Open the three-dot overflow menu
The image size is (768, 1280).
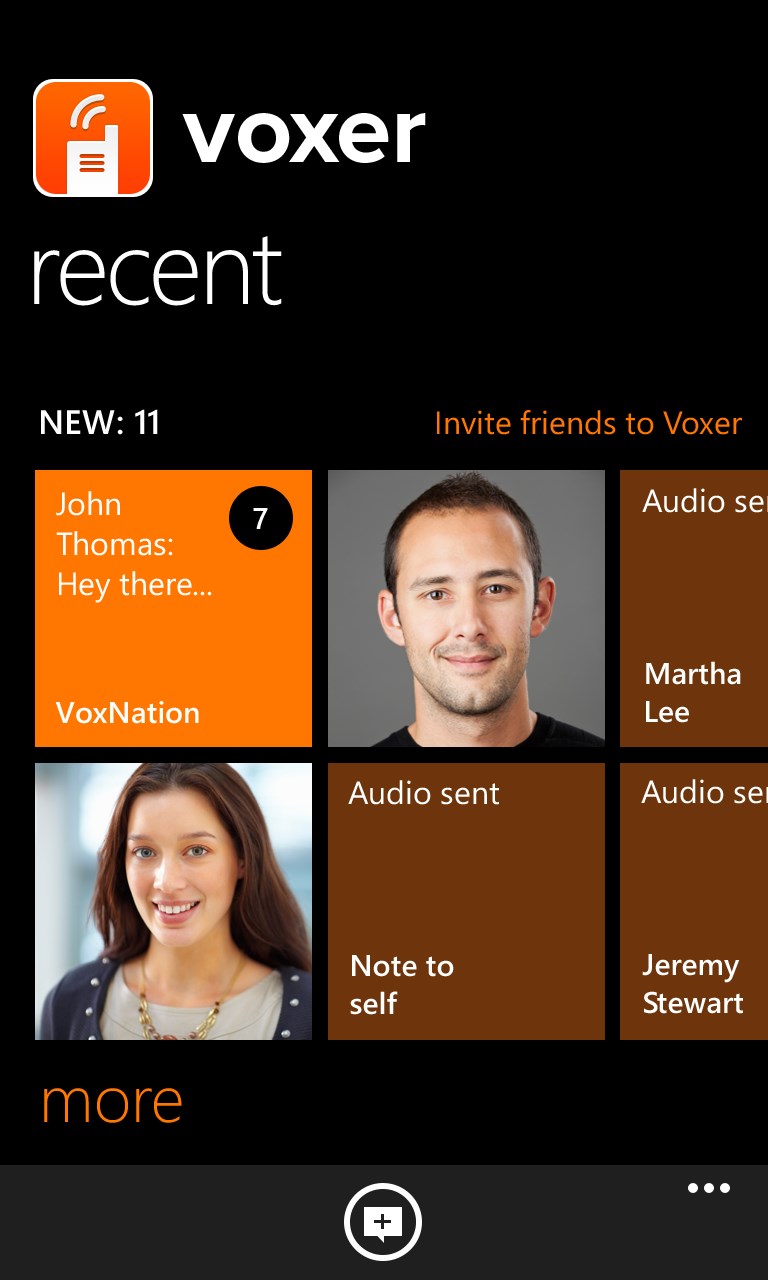(709, 1188)
